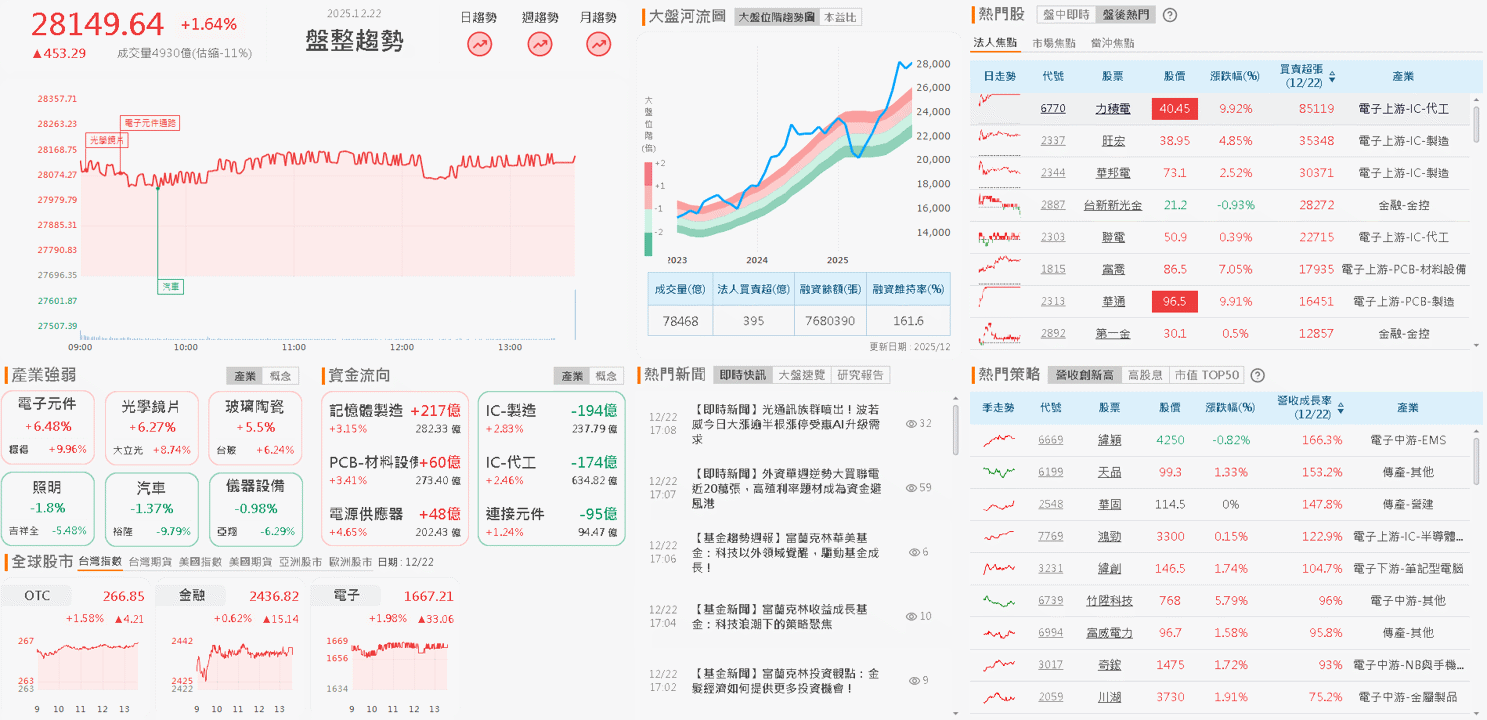Open 亞洲股市 global market tab
1487x720 pixels.
(300, 562)
